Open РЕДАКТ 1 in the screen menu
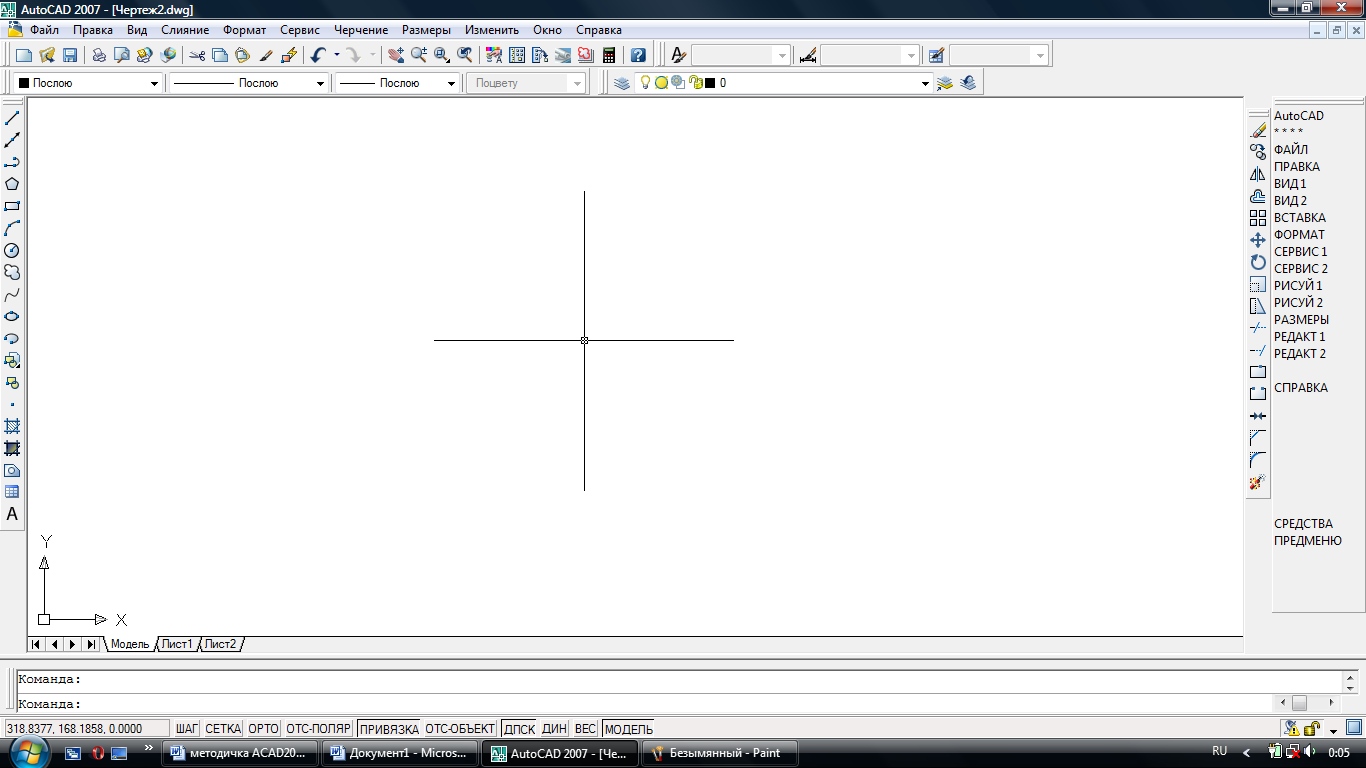 (1300, 337)
